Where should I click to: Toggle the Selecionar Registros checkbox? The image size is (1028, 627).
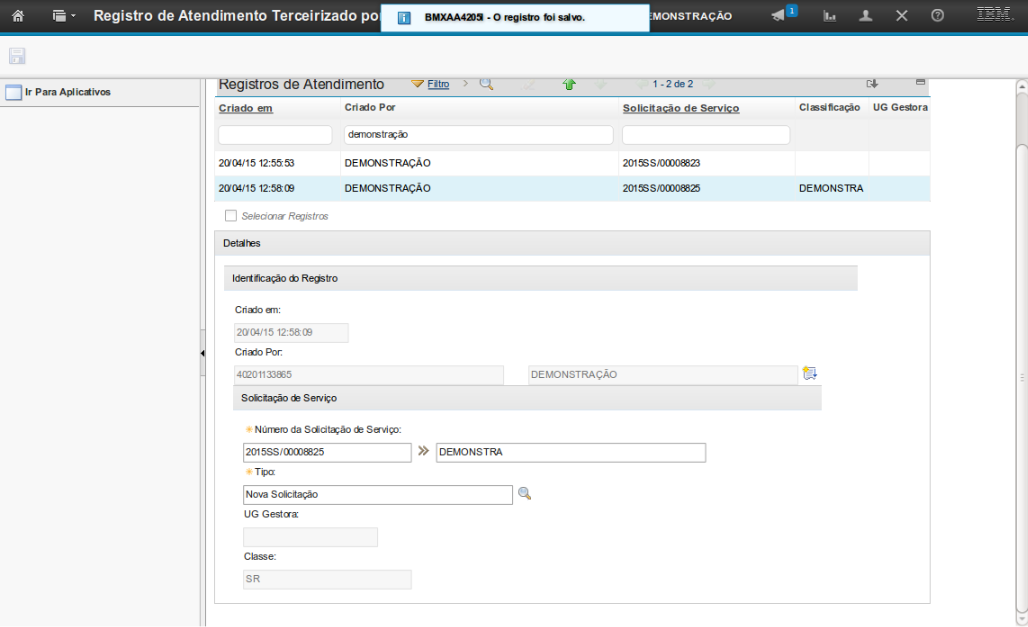tap(231, 216)
